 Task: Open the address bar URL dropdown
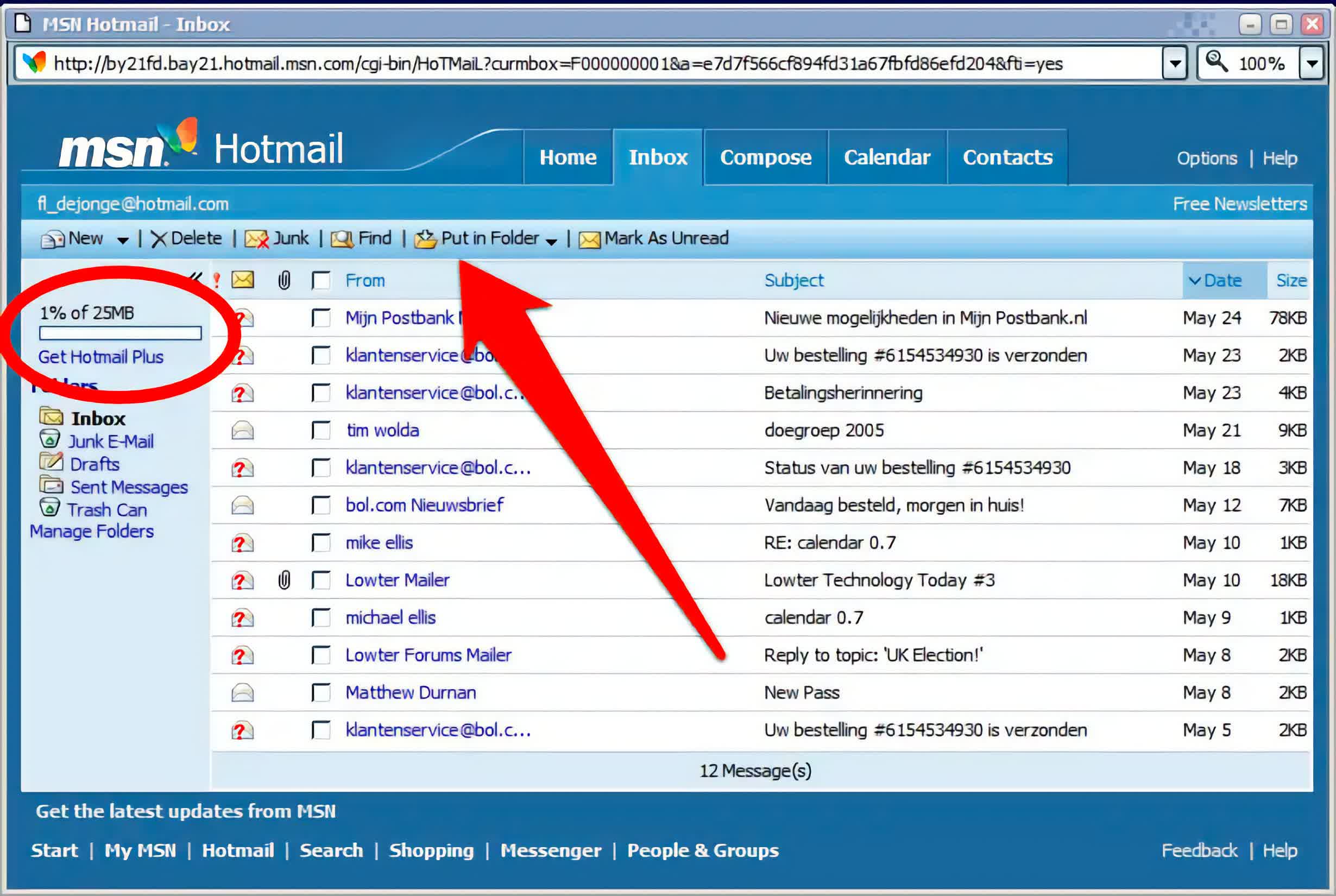1175,64
